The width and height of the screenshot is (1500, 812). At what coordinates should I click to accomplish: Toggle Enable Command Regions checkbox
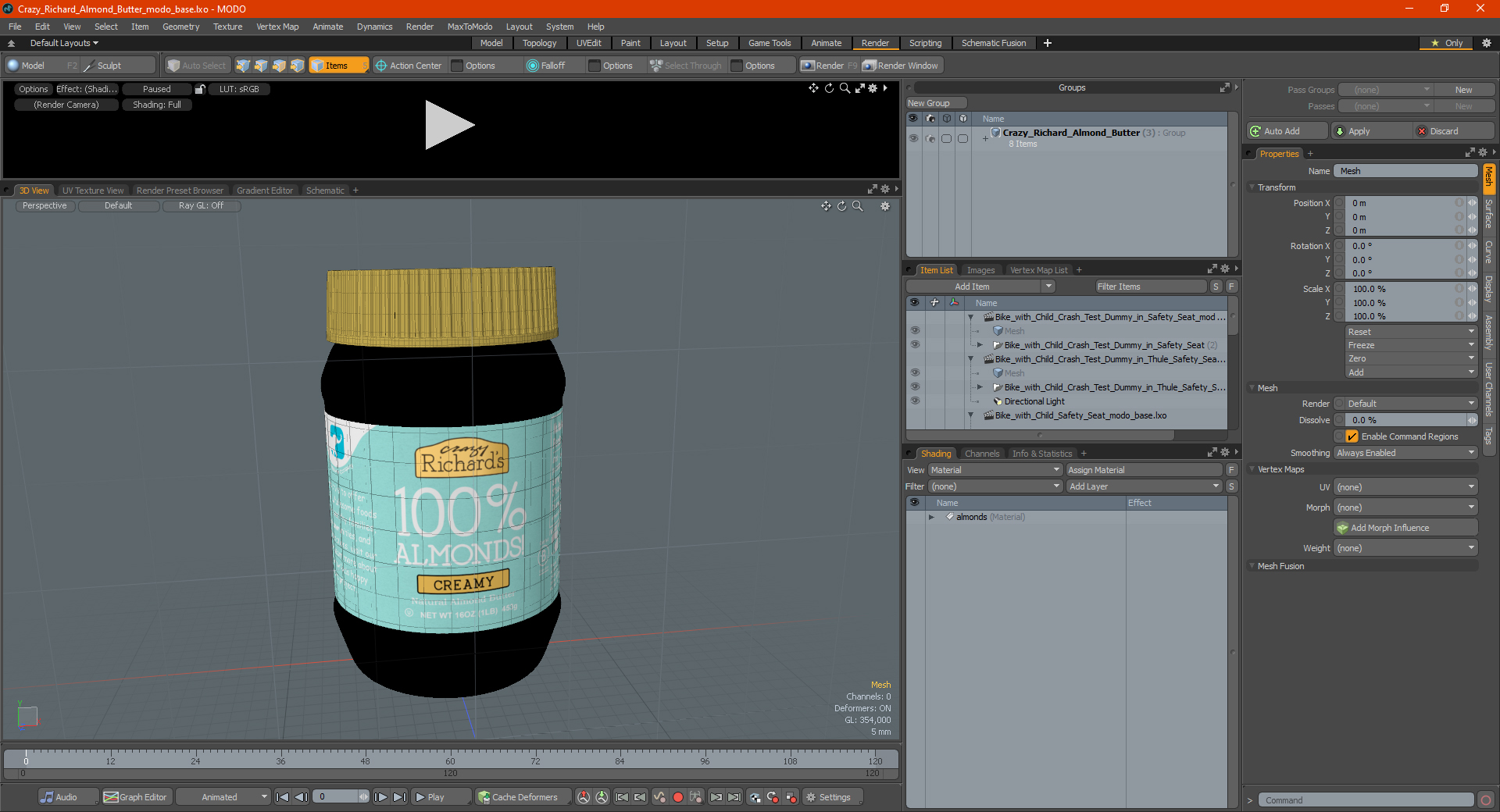pos(1352,436)
